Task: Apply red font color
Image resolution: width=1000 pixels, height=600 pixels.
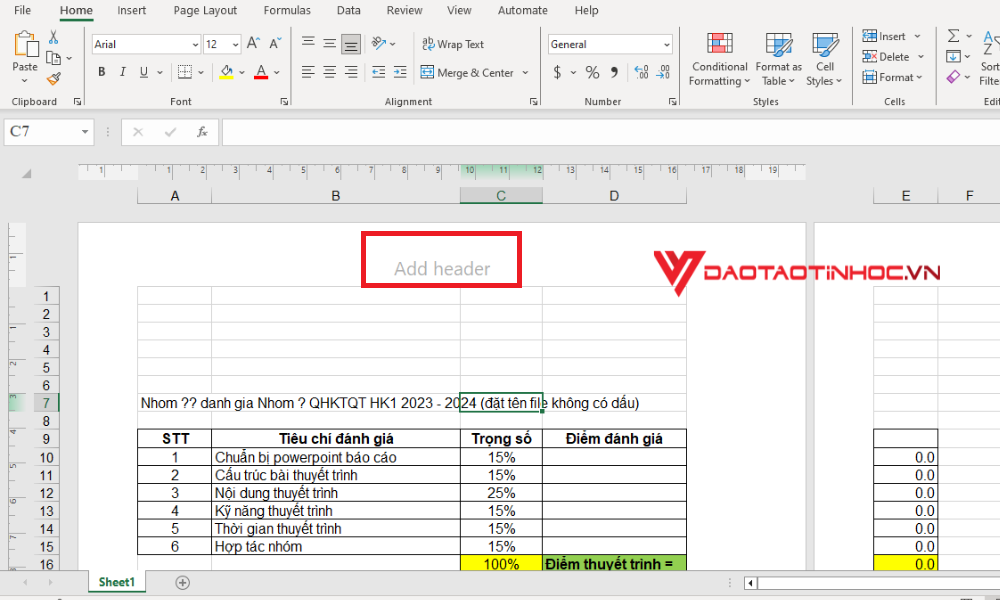Action: (261, 72)
